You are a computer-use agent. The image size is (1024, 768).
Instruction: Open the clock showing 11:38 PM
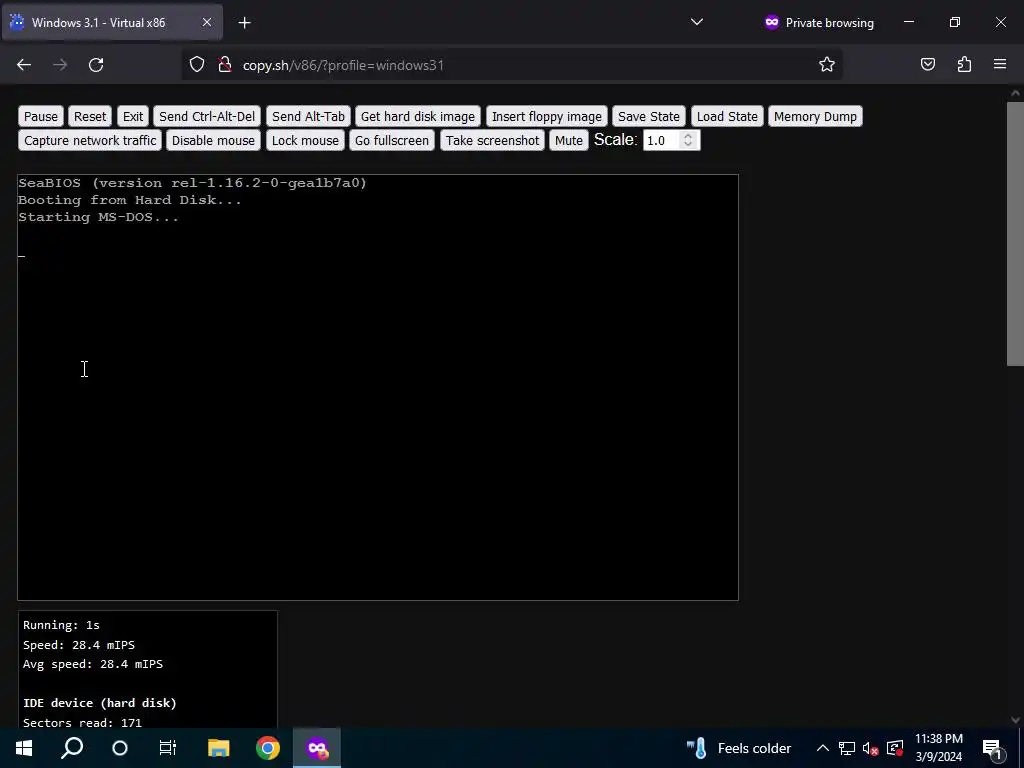pos(938,748)
